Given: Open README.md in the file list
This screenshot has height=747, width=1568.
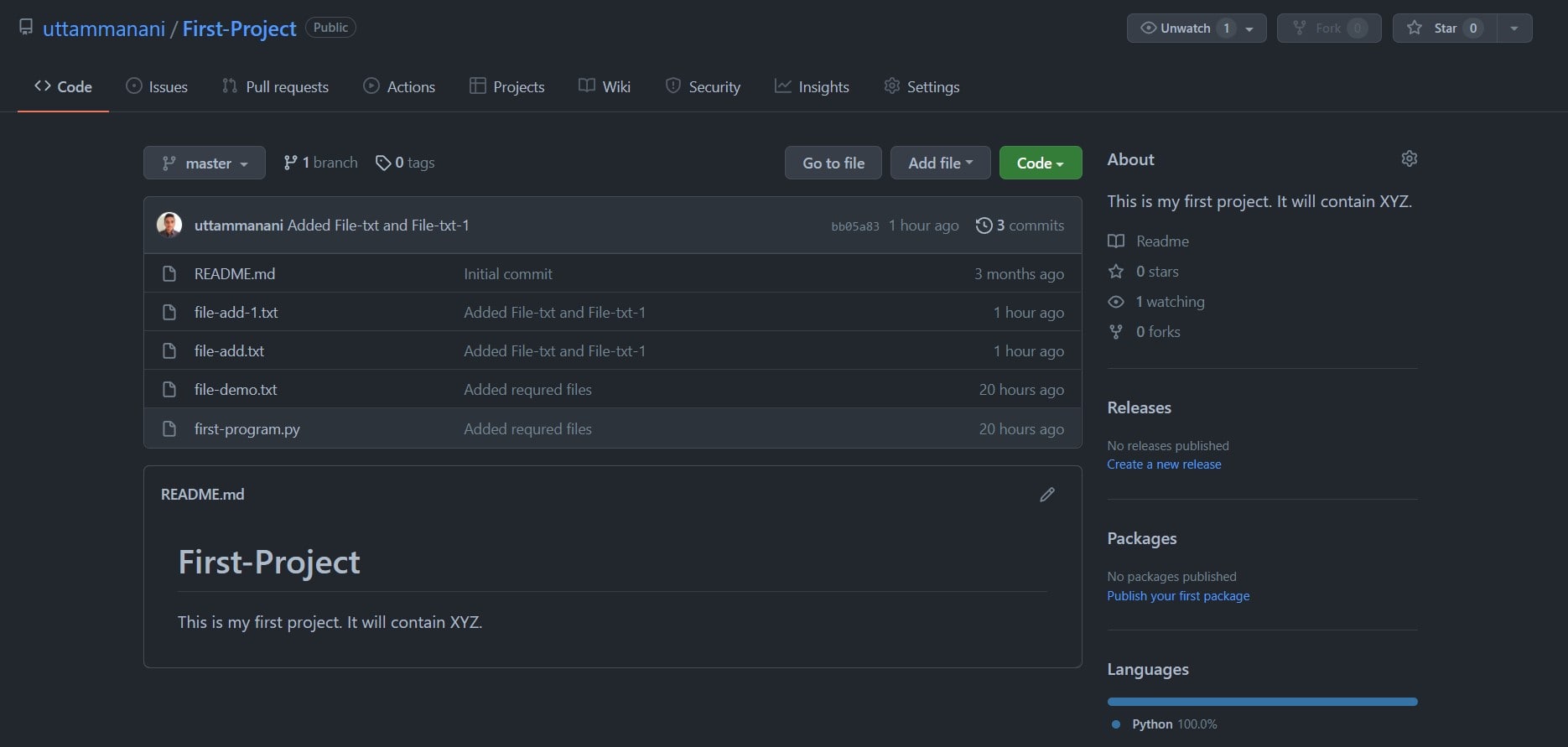Looking at the screenshot, I should click(x=235, y=273).
